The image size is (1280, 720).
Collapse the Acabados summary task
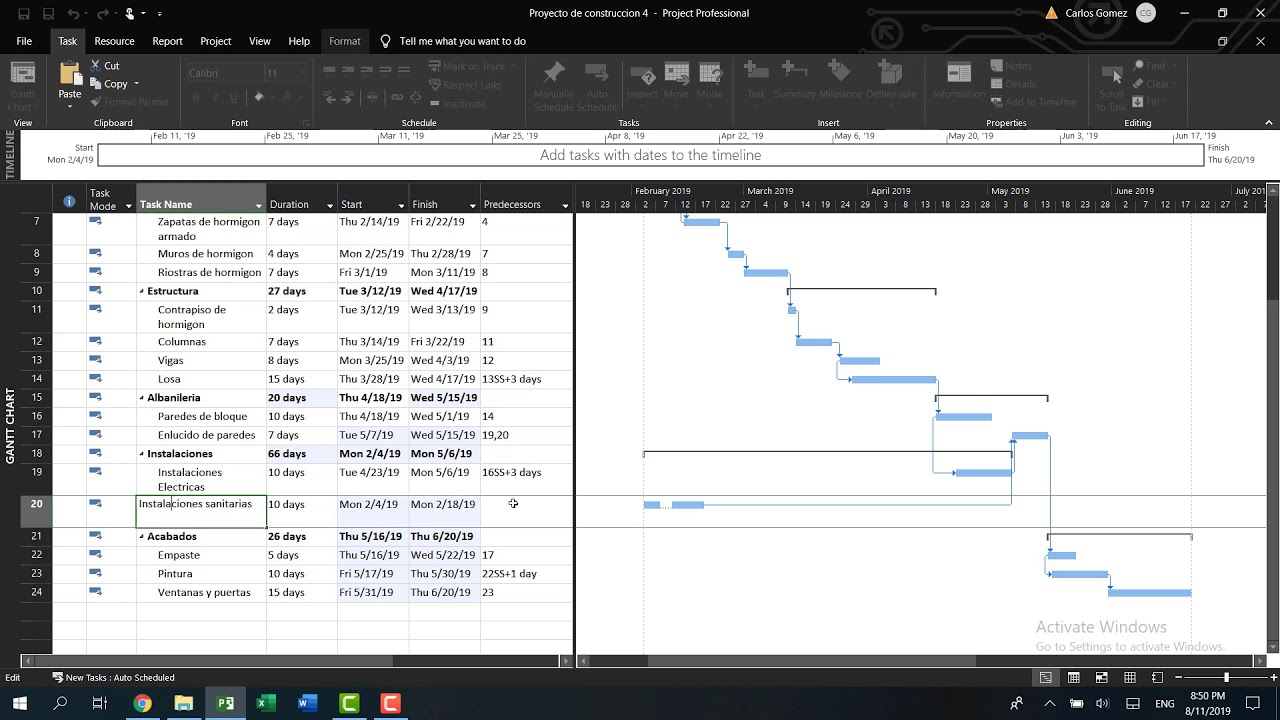[x=142, y=537]
